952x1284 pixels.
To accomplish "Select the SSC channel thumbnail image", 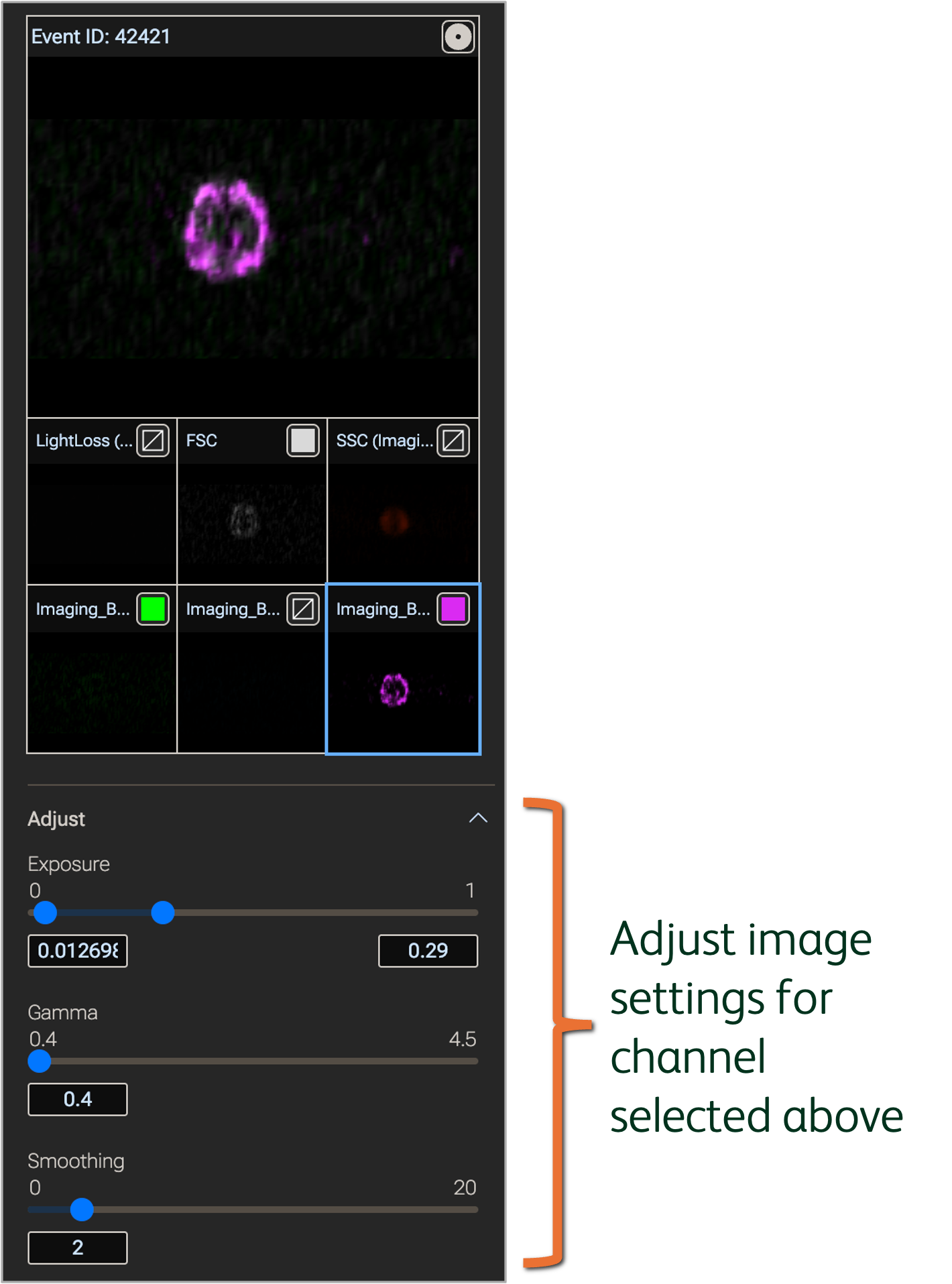I will point(402,523).
